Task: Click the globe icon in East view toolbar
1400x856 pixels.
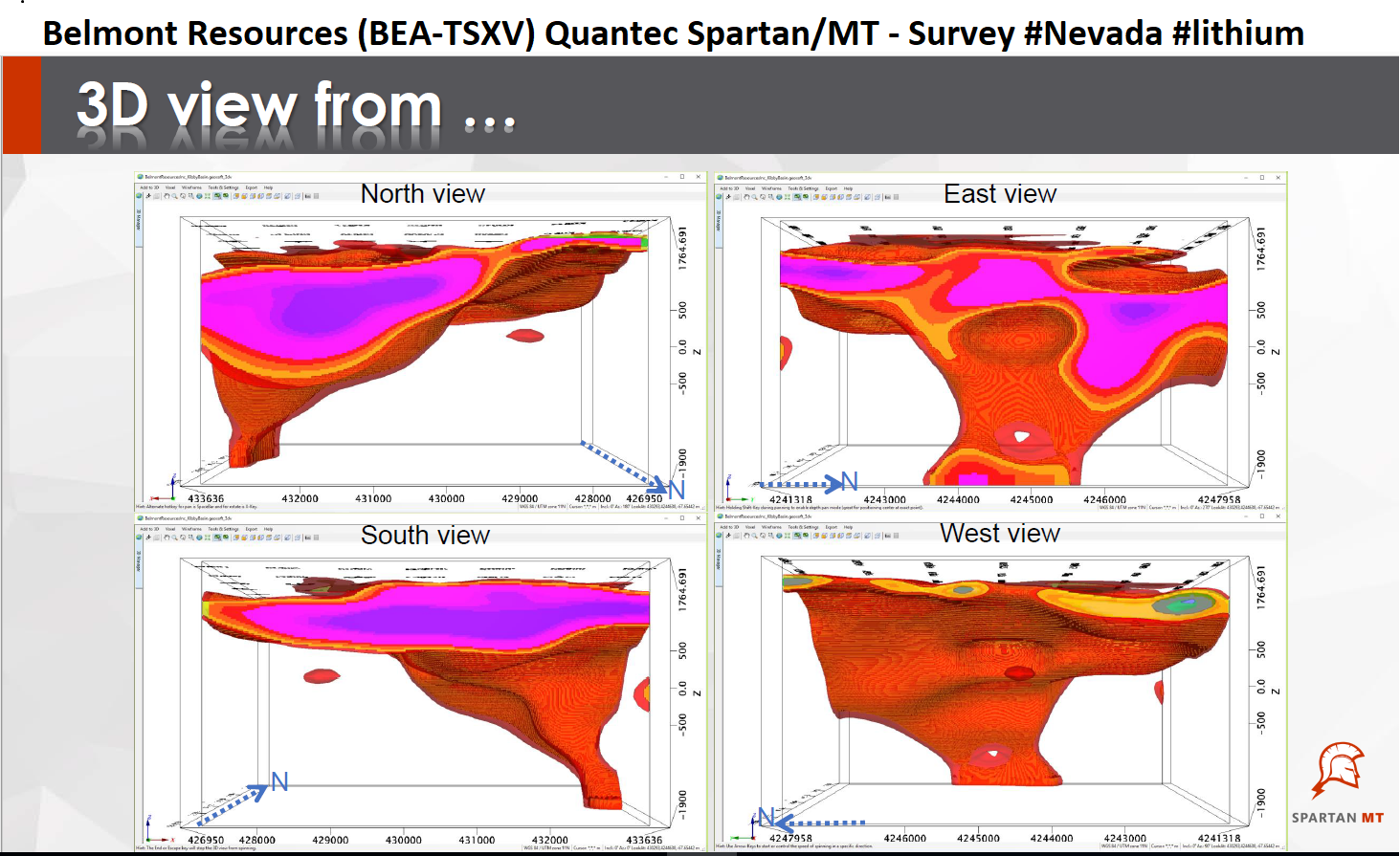Action: (779, 197)
